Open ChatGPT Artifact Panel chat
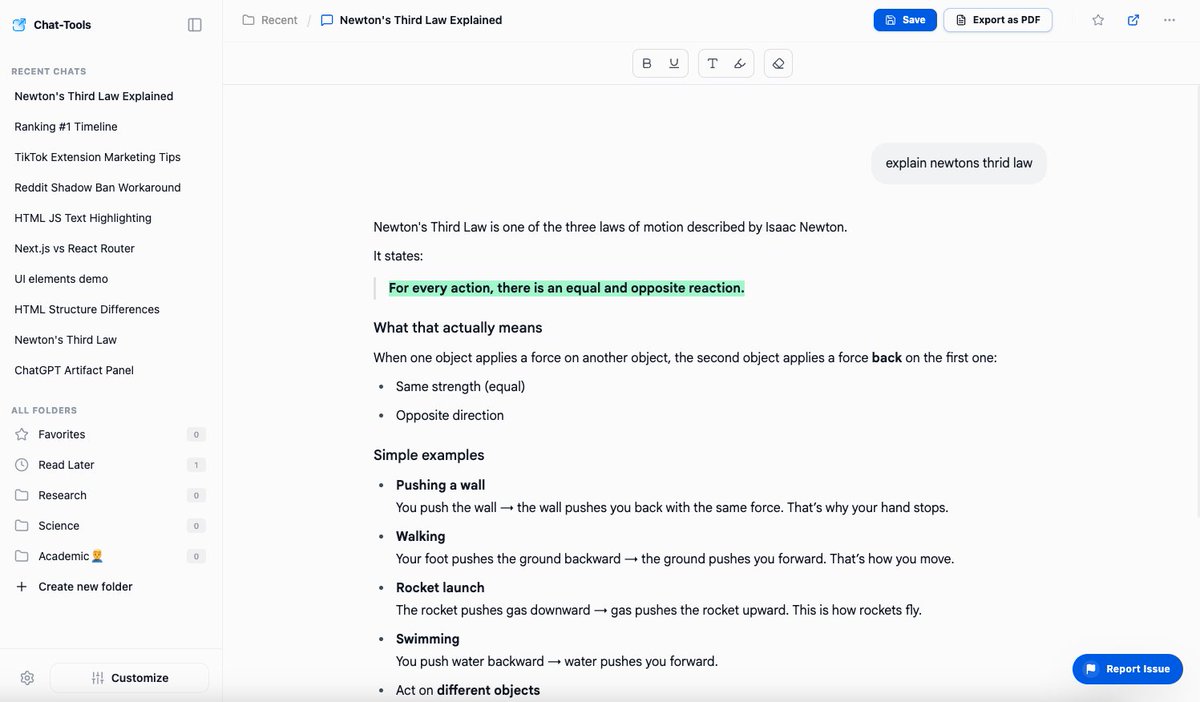The height and width of the screenshot is (702, 1200). pos(74,371)
